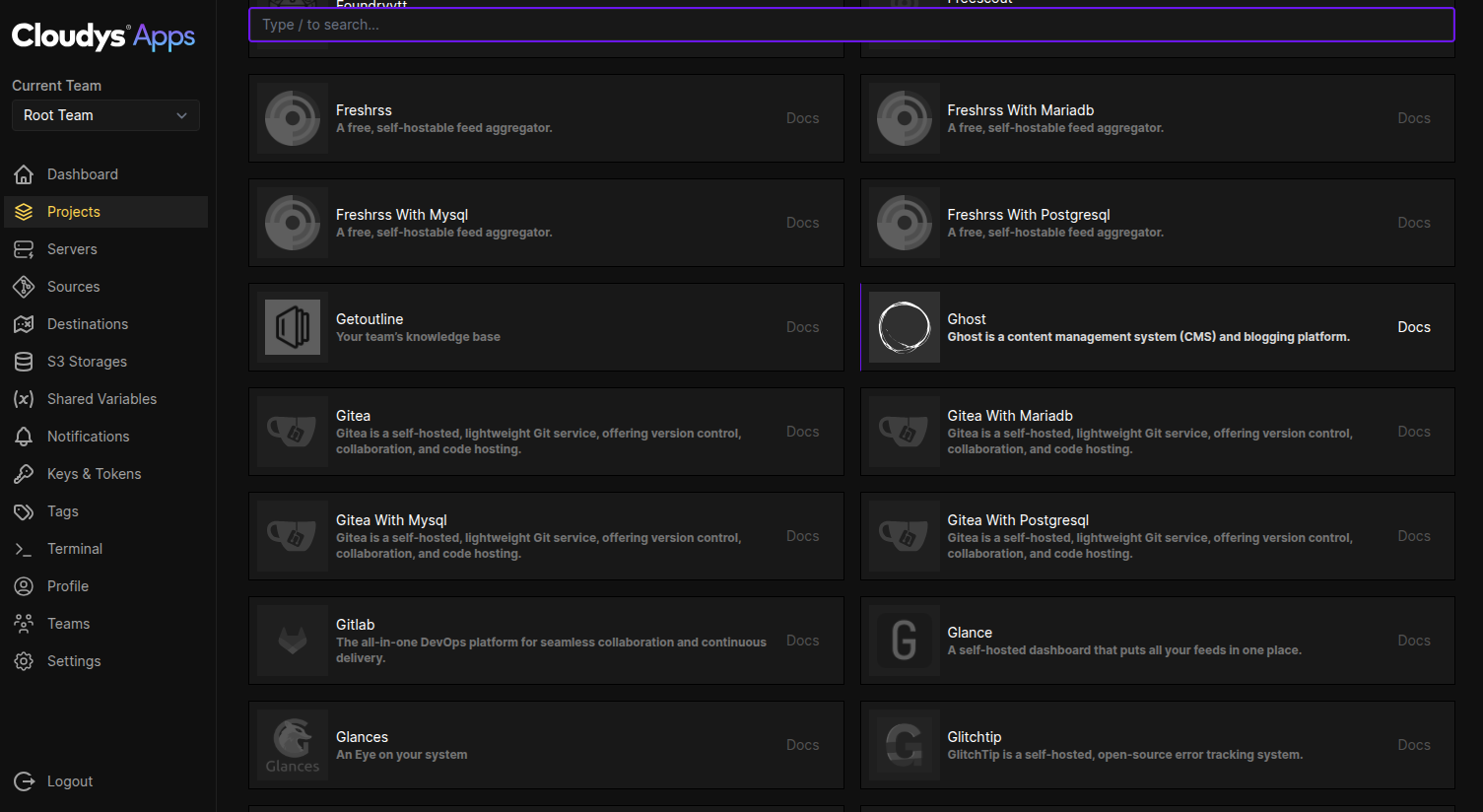Click the Profile user icon
Viewport: 1483px width, 812px height.
point(24,586)
